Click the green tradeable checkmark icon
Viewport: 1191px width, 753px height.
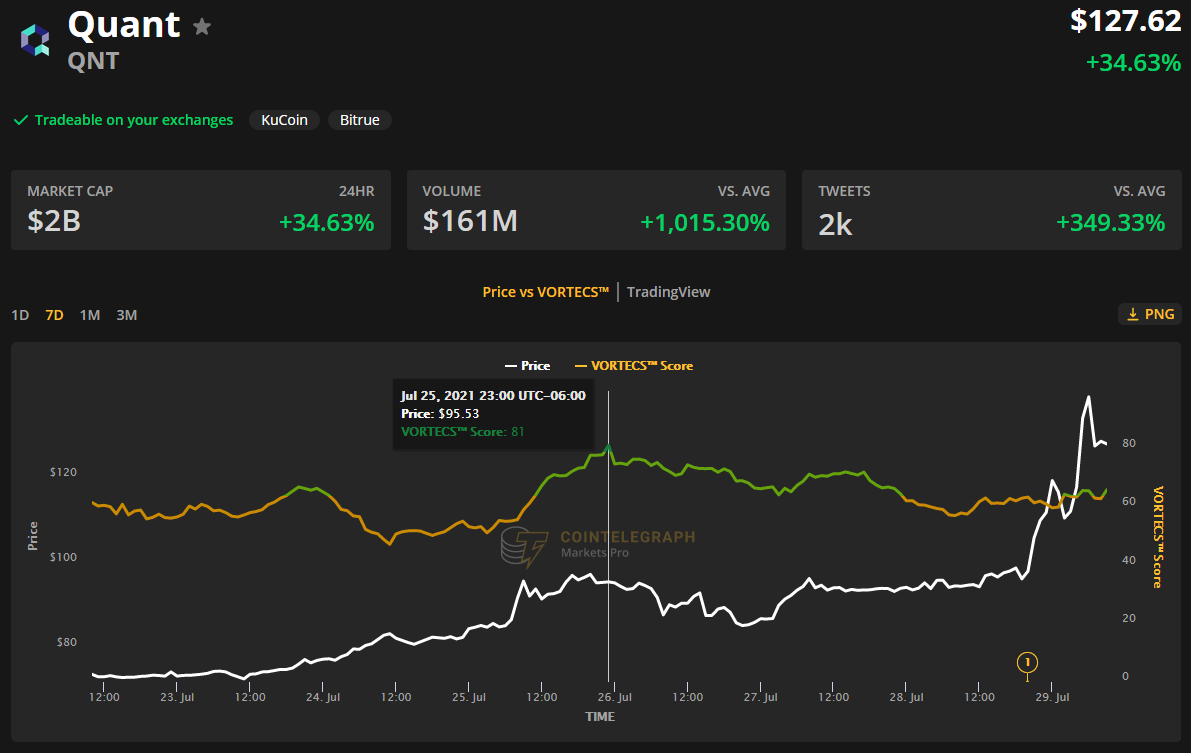(20, 120)
